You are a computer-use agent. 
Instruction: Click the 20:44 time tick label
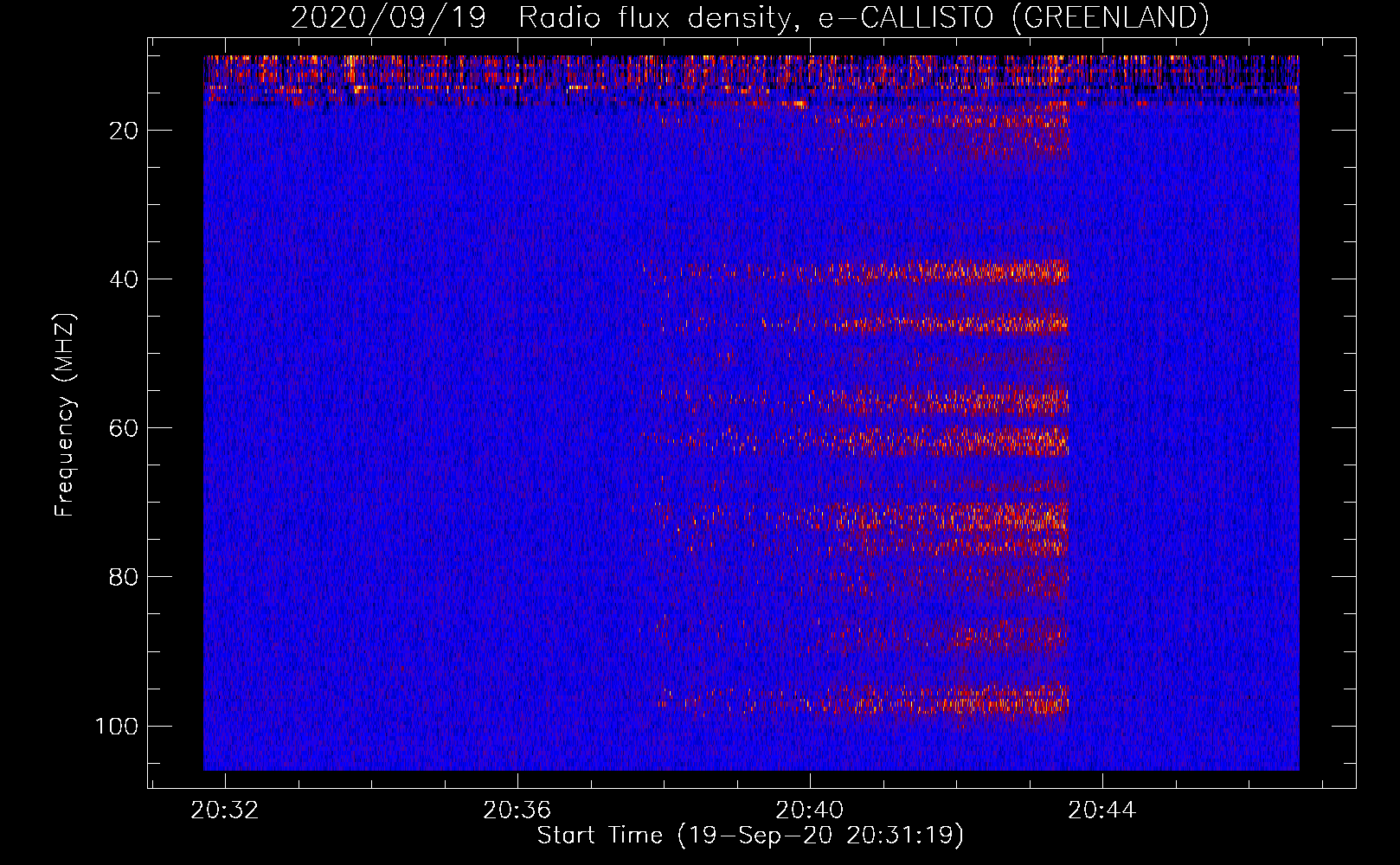pos(1102,811)
